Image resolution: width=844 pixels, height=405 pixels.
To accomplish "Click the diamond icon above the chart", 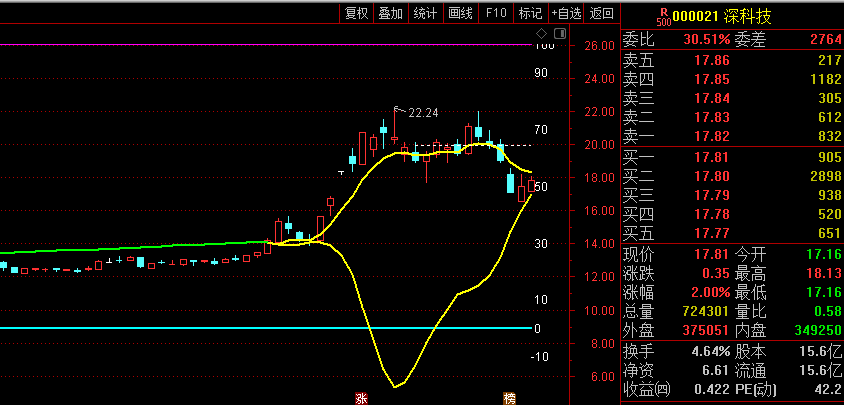I will (x=541, y=34).
